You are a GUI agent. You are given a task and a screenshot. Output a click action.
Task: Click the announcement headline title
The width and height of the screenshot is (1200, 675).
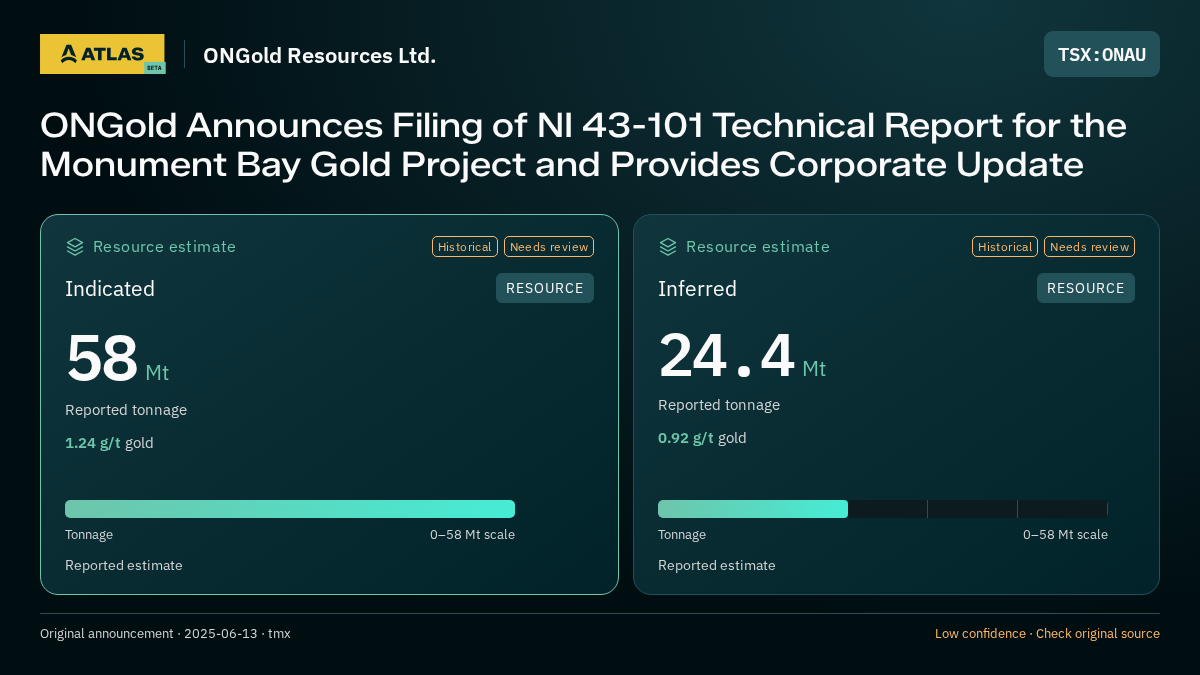(x=583, y=145)
